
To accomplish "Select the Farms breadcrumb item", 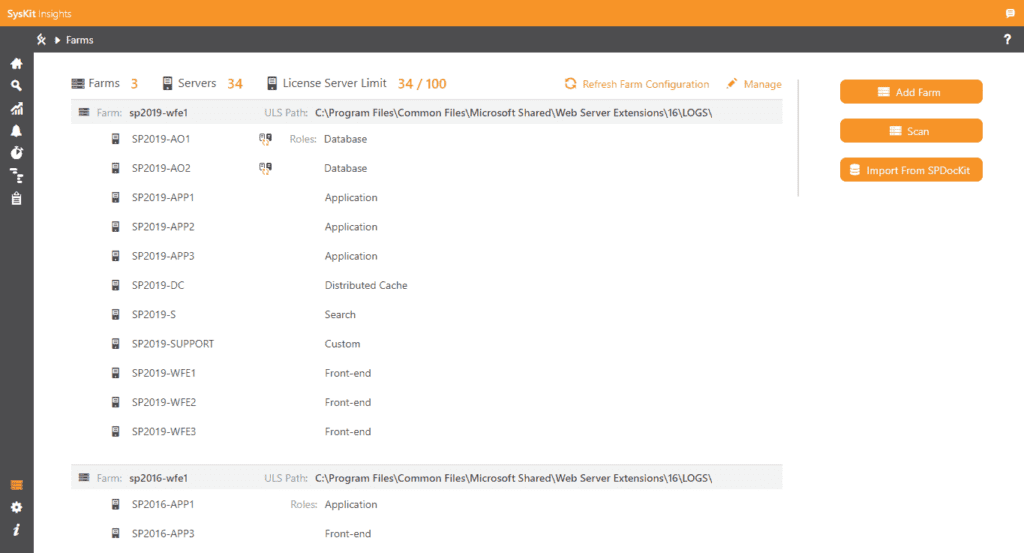I will coord(80,40).
